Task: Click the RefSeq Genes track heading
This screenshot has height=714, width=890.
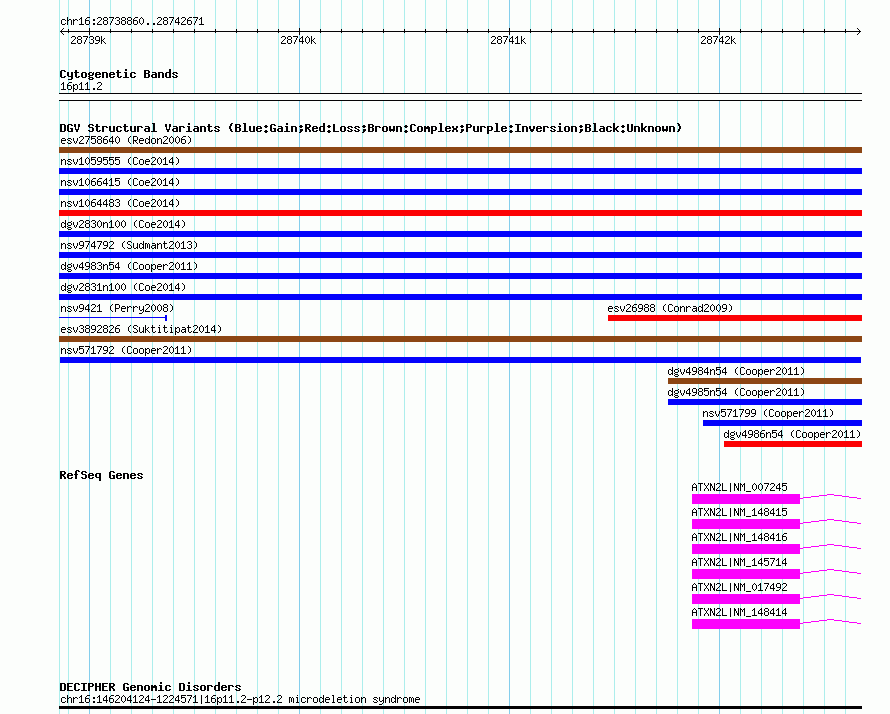Action: click(101, 475)
